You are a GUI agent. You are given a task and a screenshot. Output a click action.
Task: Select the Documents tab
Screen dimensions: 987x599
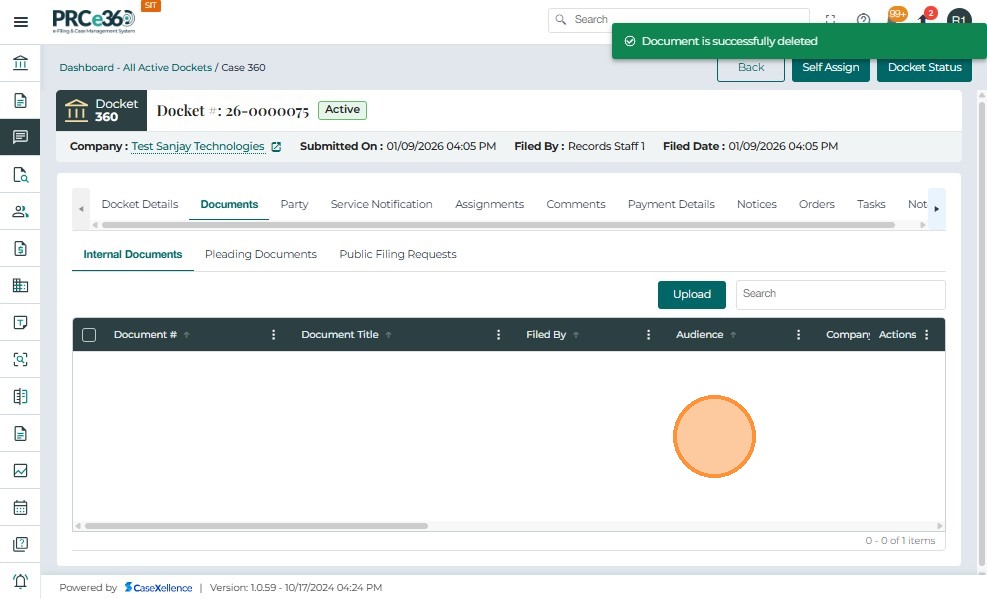coord(229,204)
